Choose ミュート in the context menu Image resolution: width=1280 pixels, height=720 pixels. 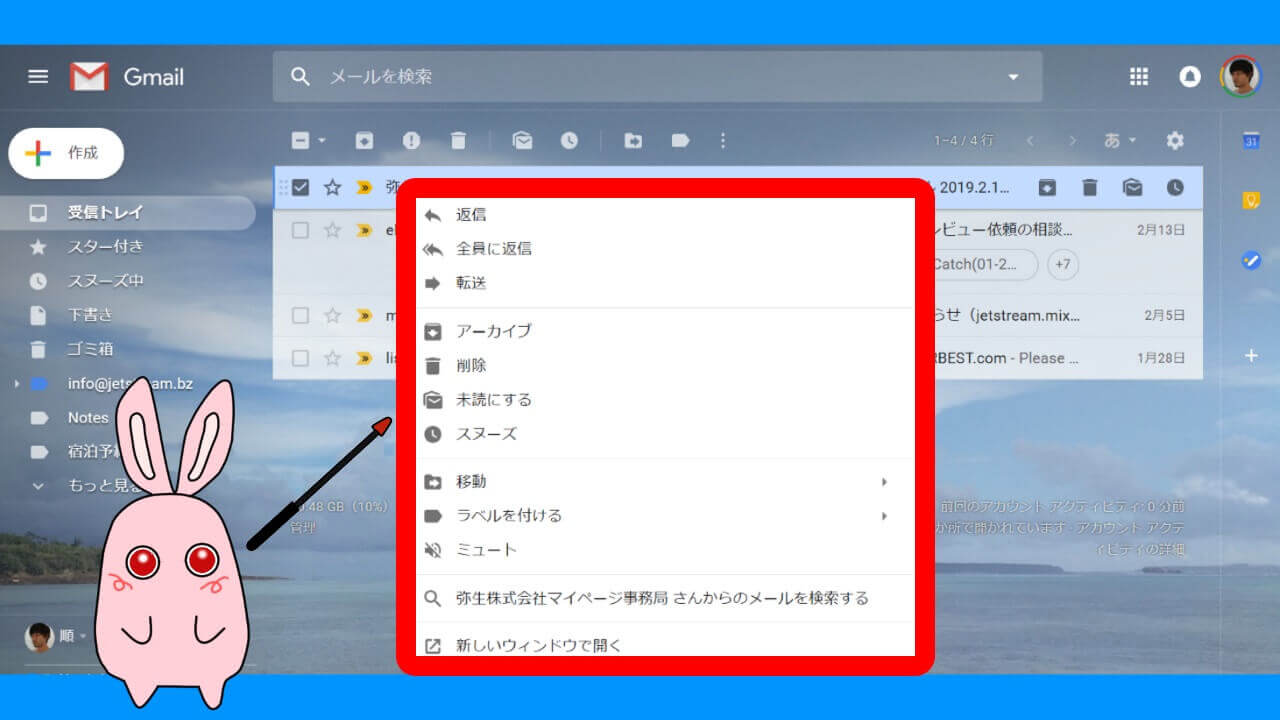(x=495, y=549)
